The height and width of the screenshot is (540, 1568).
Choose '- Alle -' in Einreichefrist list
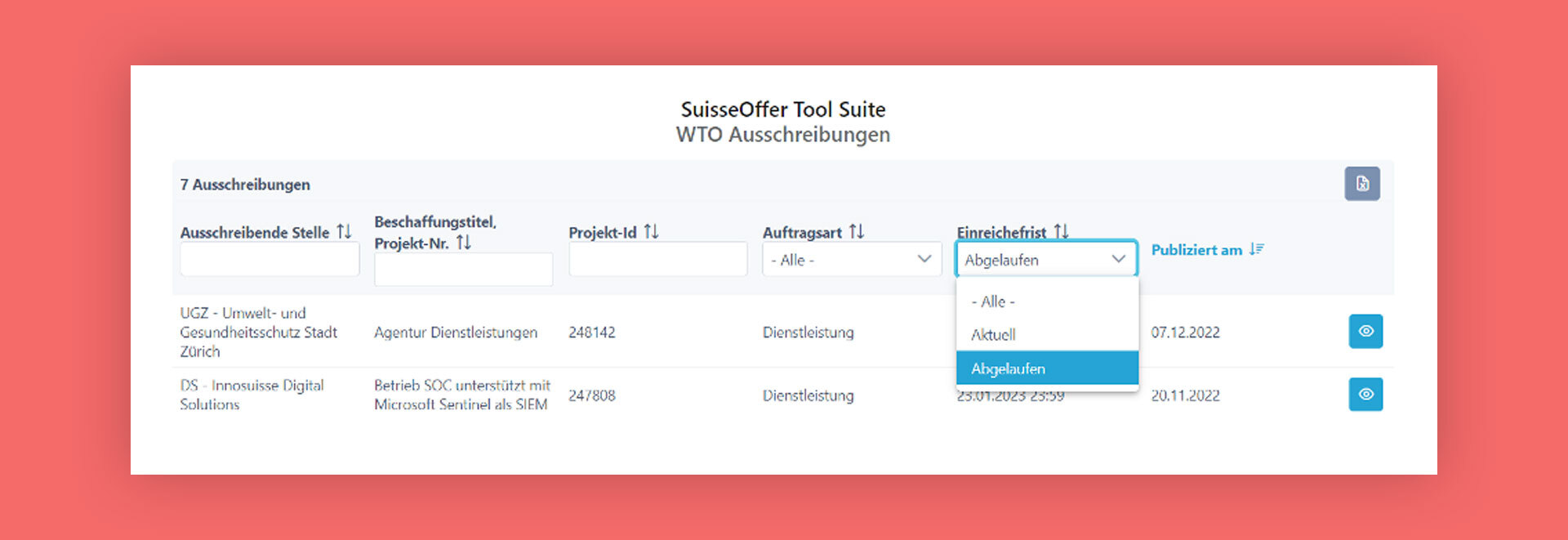pos(1047,301)
